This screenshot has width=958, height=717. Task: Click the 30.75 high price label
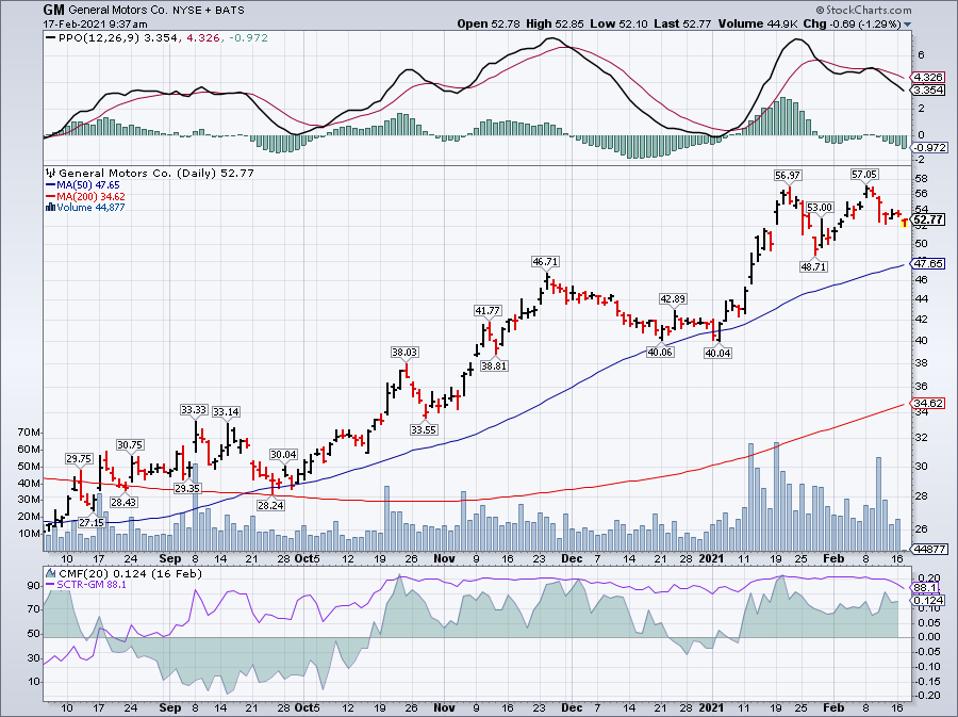130,445
